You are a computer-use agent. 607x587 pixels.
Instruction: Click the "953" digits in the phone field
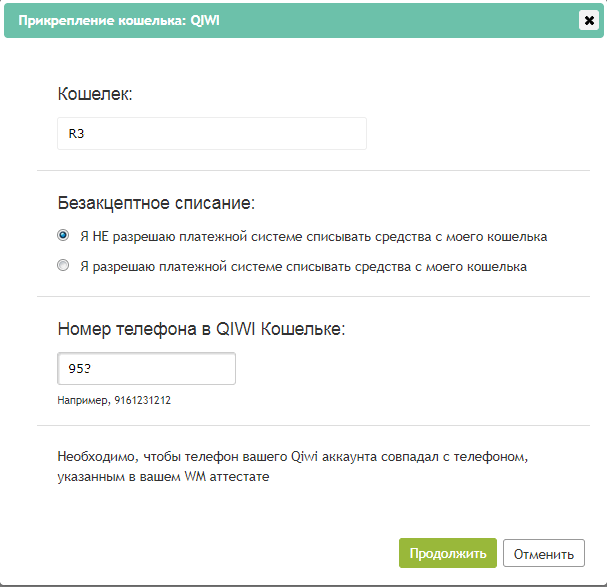pos(79,369)
